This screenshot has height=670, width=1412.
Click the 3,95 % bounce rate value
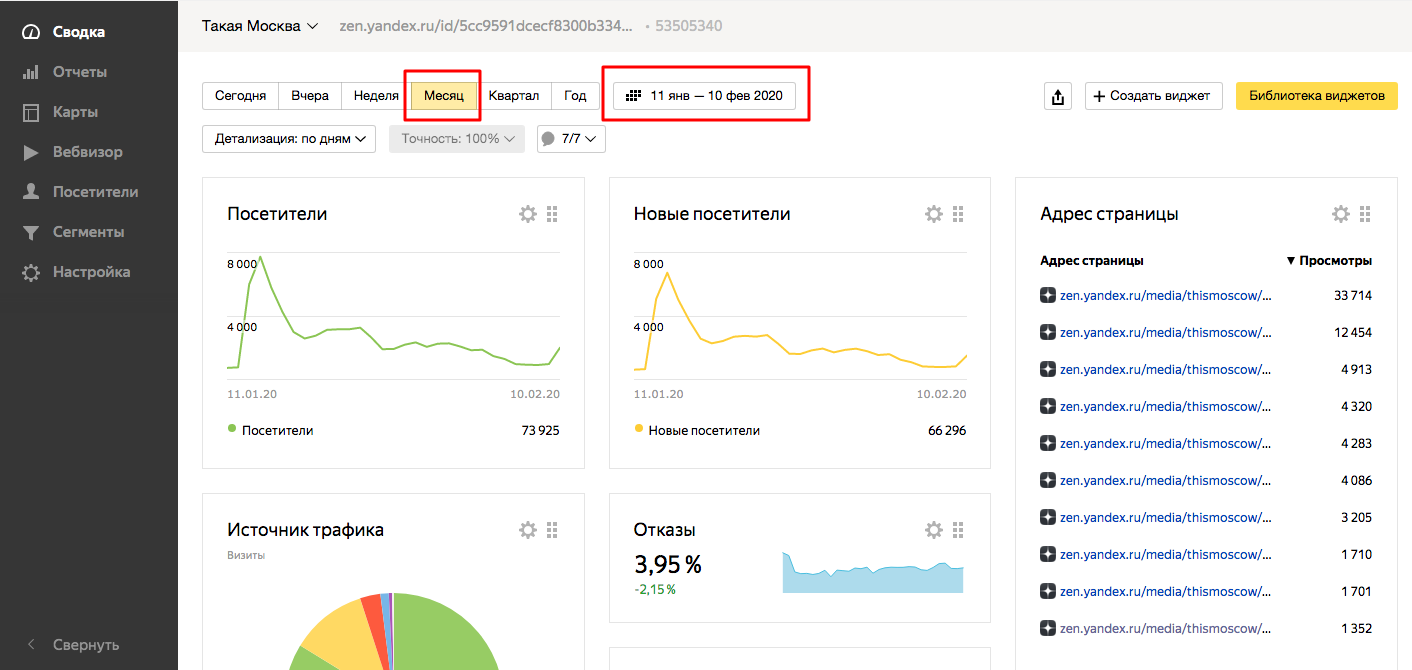tap(668, 565)
